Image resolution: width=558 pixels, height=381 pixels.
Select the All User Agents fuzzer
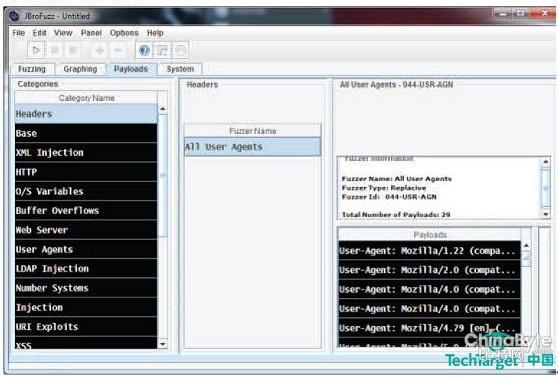(x=252, y=147)
